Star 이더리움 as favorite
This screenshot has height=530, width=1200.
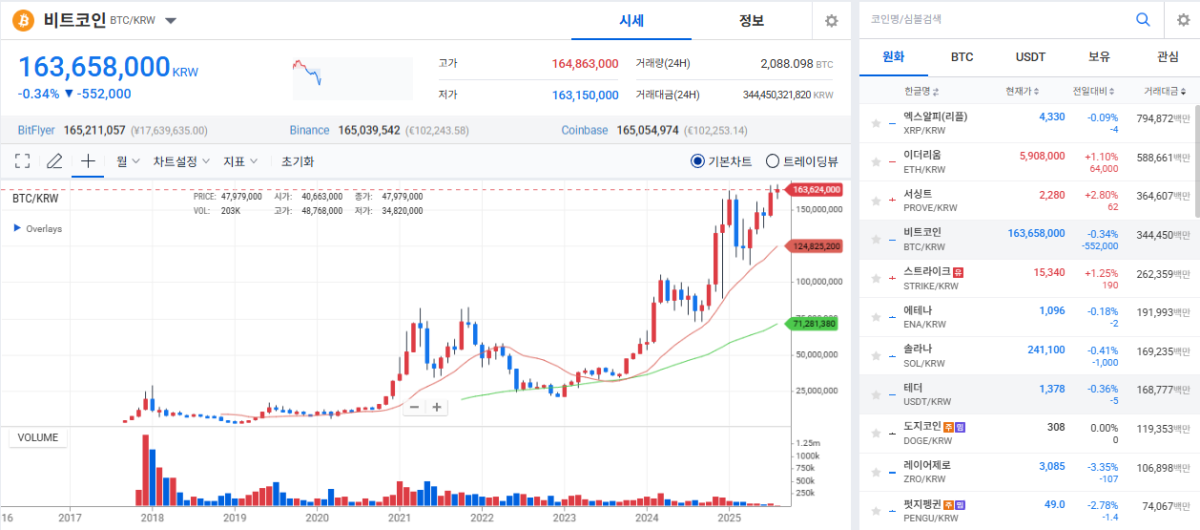tap(876, 162)
